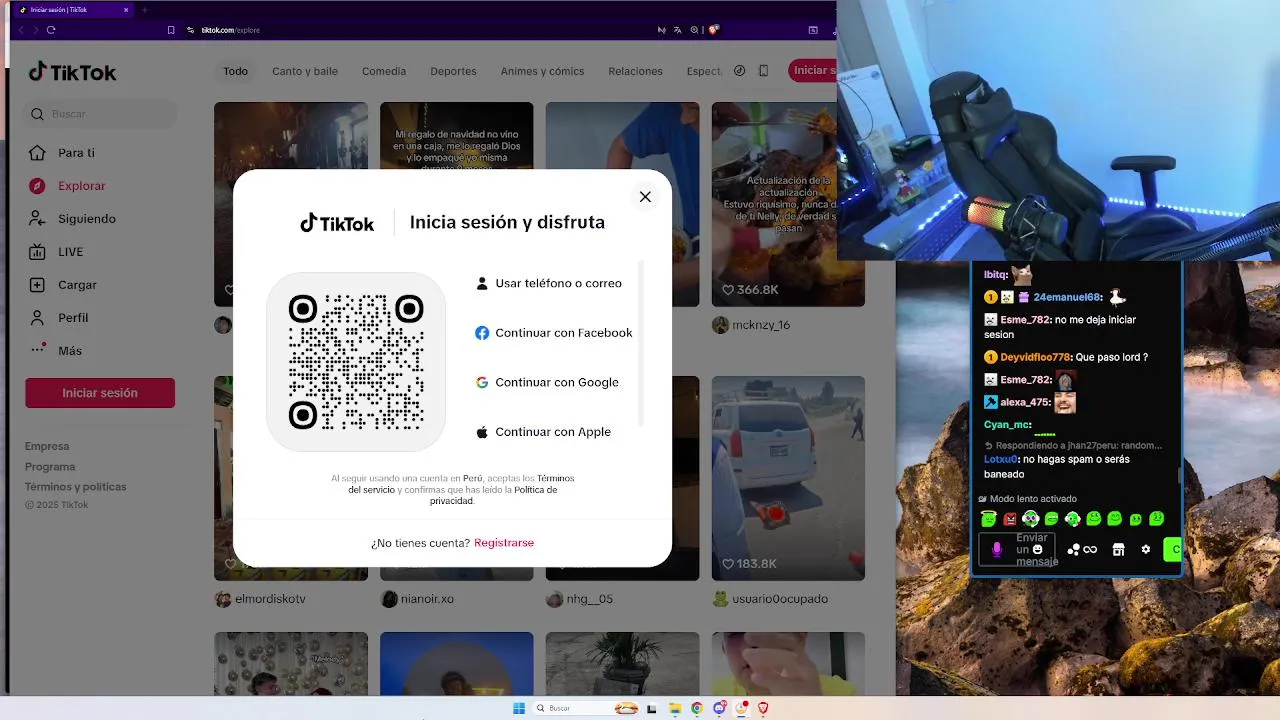
Task: Open Discord from taskbar
Action: pyautogui.click(x=719, y=708)
